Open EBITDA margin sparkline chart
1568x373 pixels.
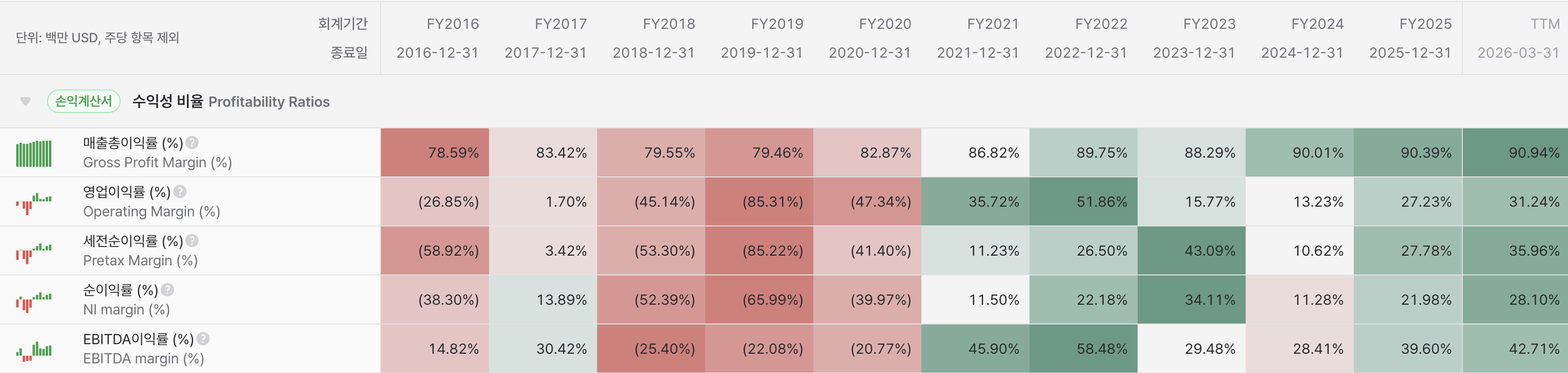(x=34, y=348)
